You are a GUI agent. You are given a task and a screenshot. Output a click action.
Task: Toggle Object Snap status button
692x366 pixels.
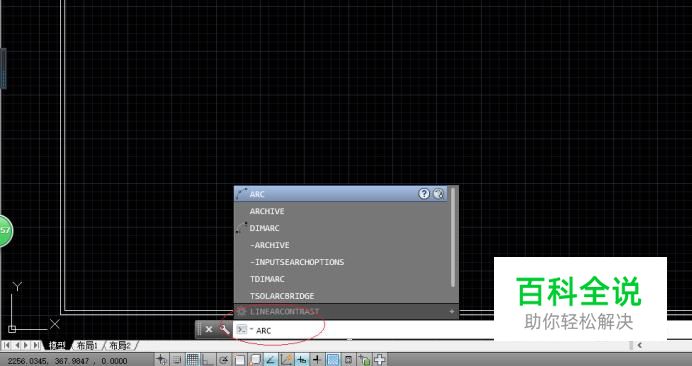pyautogui.click(x=239, y=359)
